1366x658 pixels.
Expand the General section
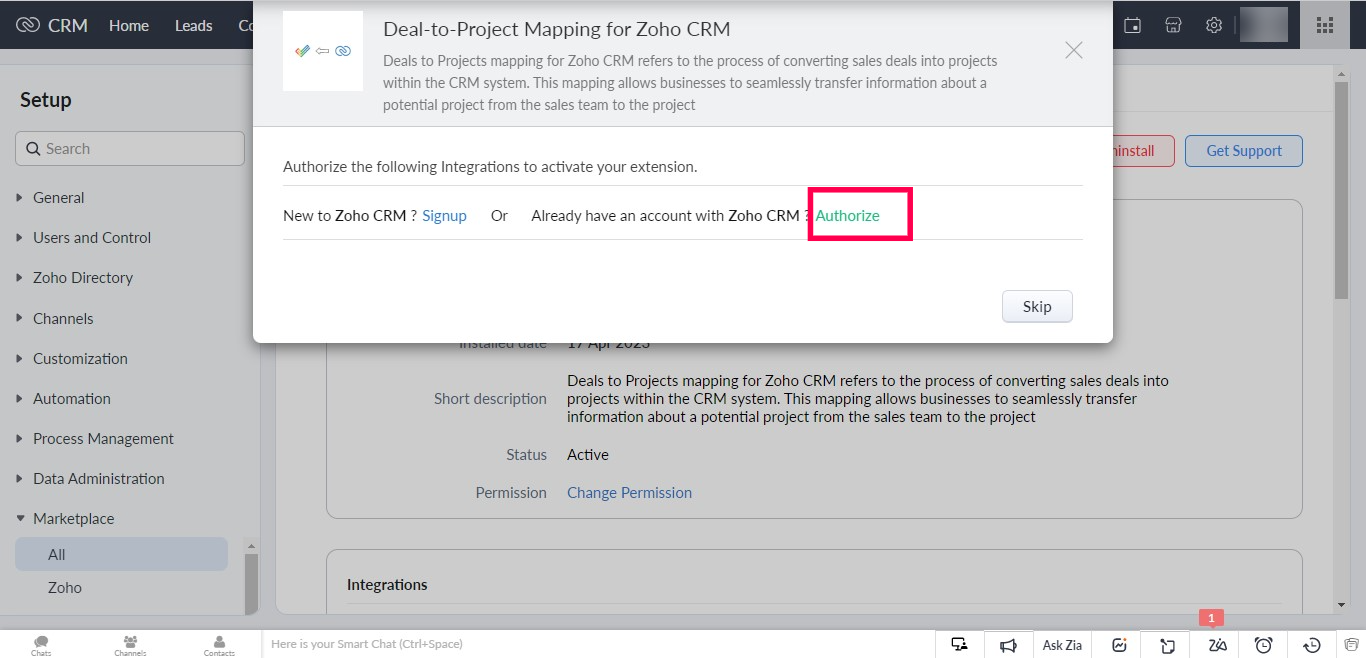59,198
